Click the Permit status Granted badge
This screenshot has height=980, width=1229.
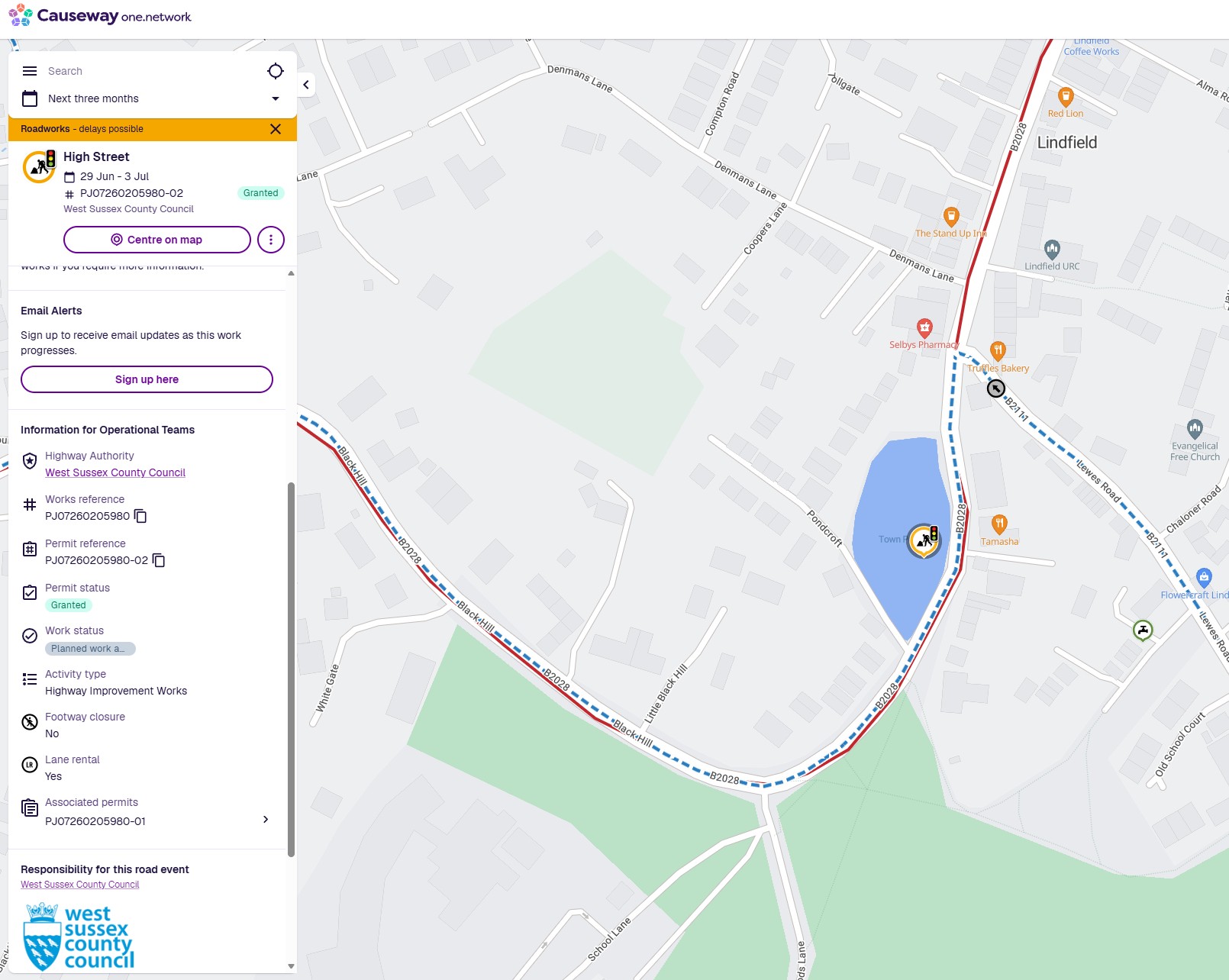[x=69, y=605]
